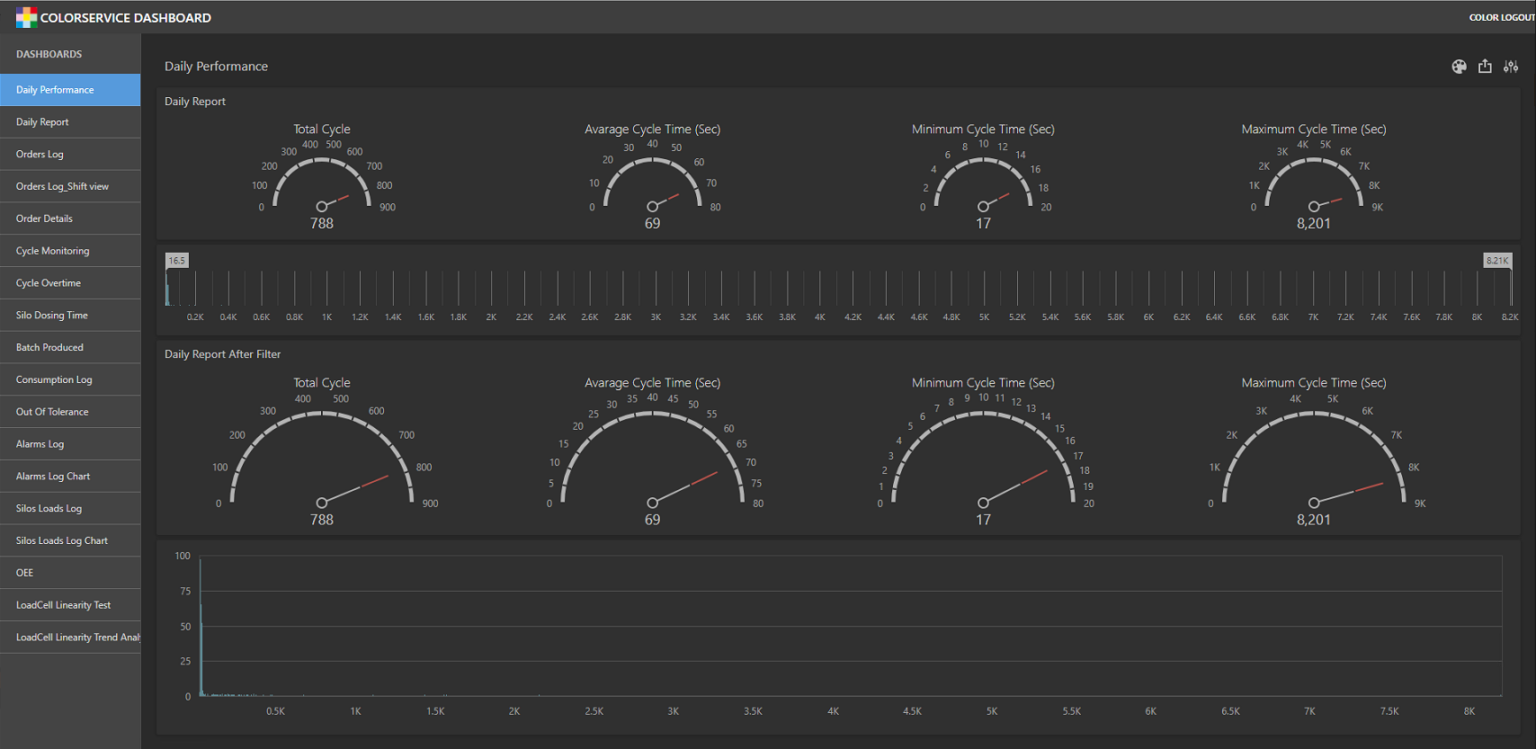Click the Total Cycle gauge showing 788
Screen dimensions: 1536x749
[x=321, y=180]
